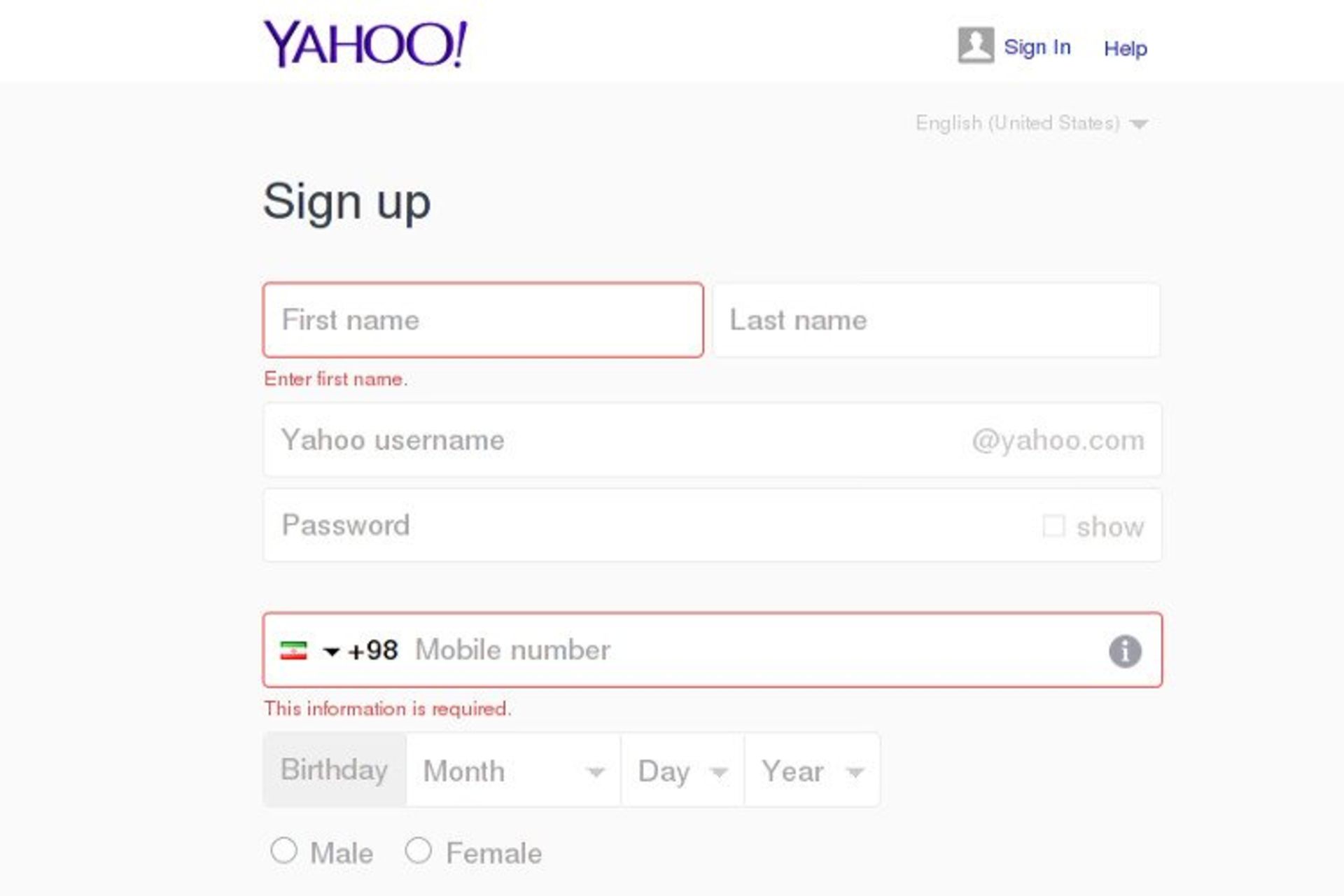Select the Female radio button

pos(418,851)
